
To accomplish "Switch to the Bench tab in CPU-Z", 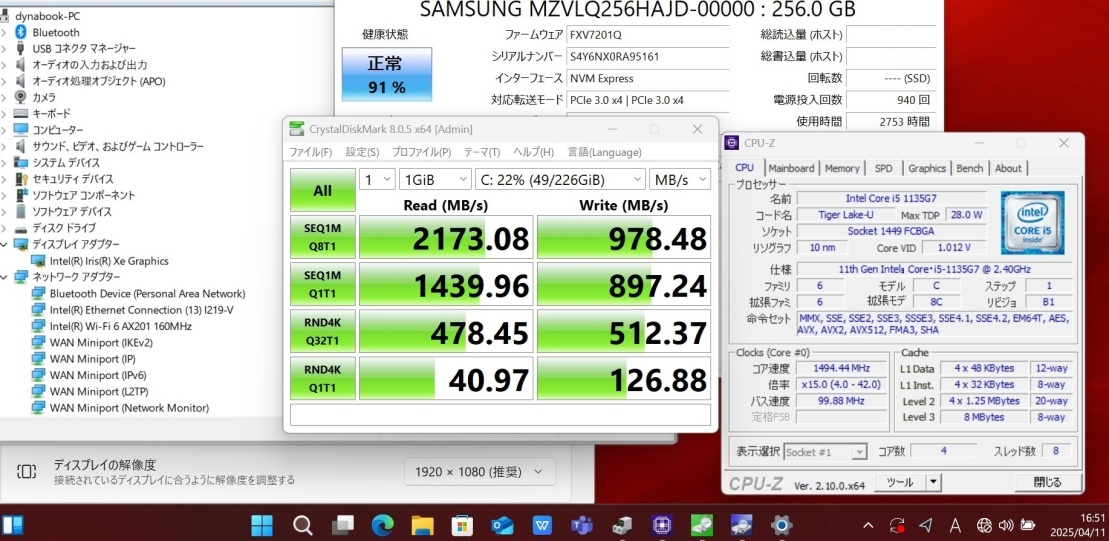I will (969, 168).
